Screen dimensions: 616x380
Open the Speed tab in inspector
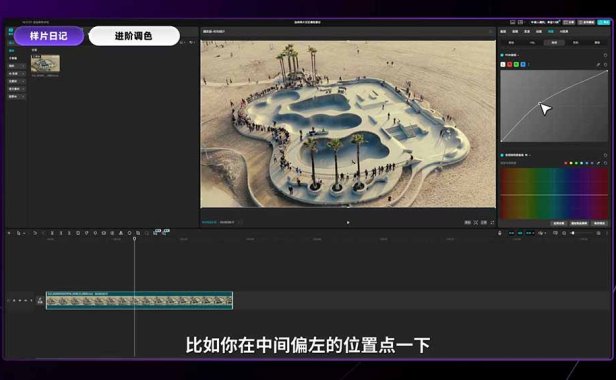(527, 31)
